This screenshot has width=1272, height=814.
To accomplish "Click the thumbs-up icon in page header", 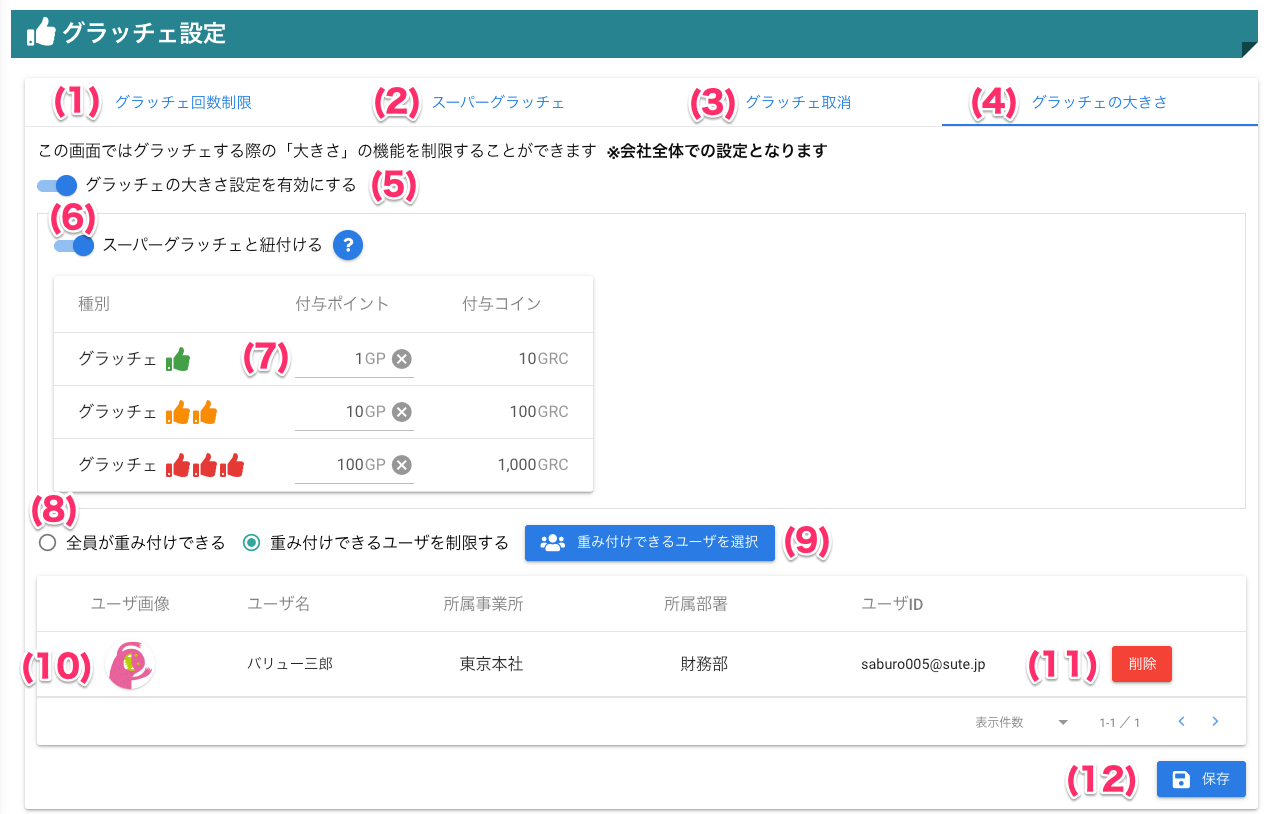I will pos(41,33).
